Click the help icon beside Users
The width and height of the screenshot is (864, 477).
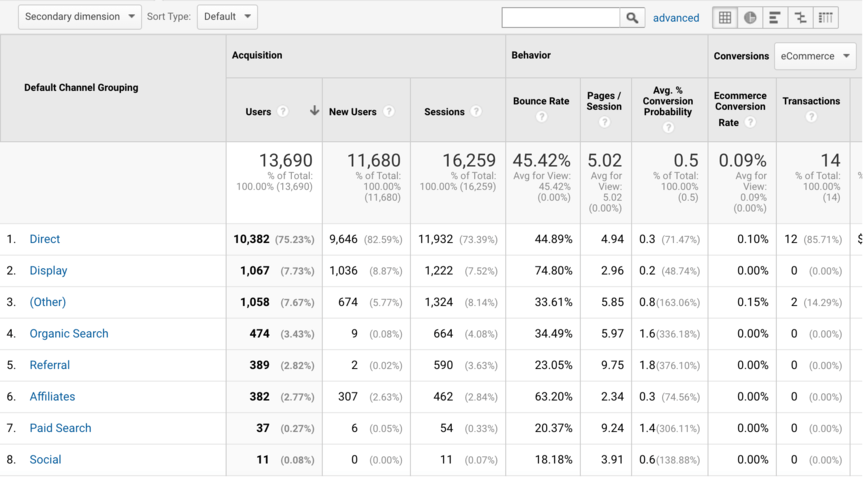(283, 112)
